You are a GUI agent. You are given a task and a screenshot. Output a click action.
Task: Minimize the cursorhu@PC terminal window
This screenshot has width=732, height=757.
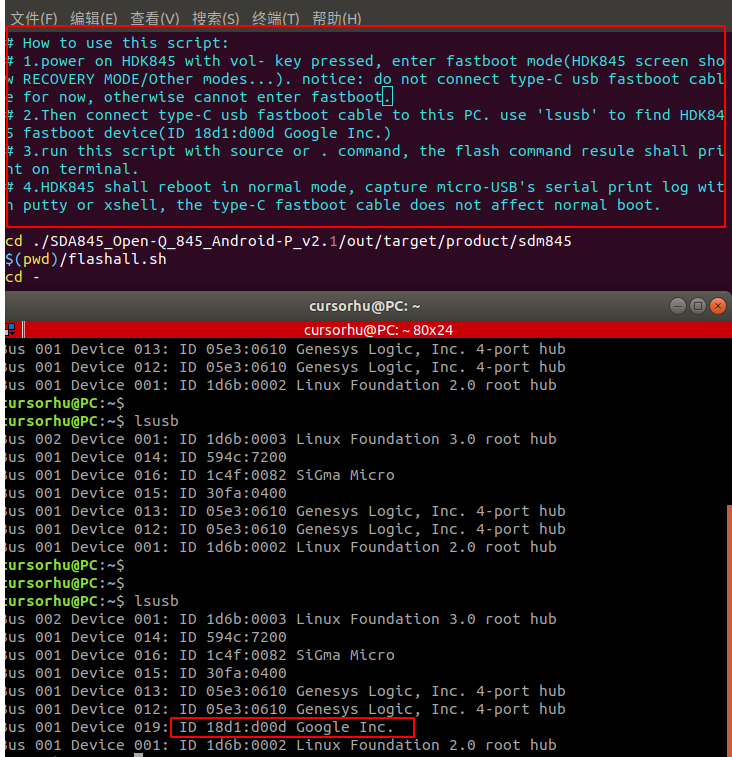coord(678,306)
